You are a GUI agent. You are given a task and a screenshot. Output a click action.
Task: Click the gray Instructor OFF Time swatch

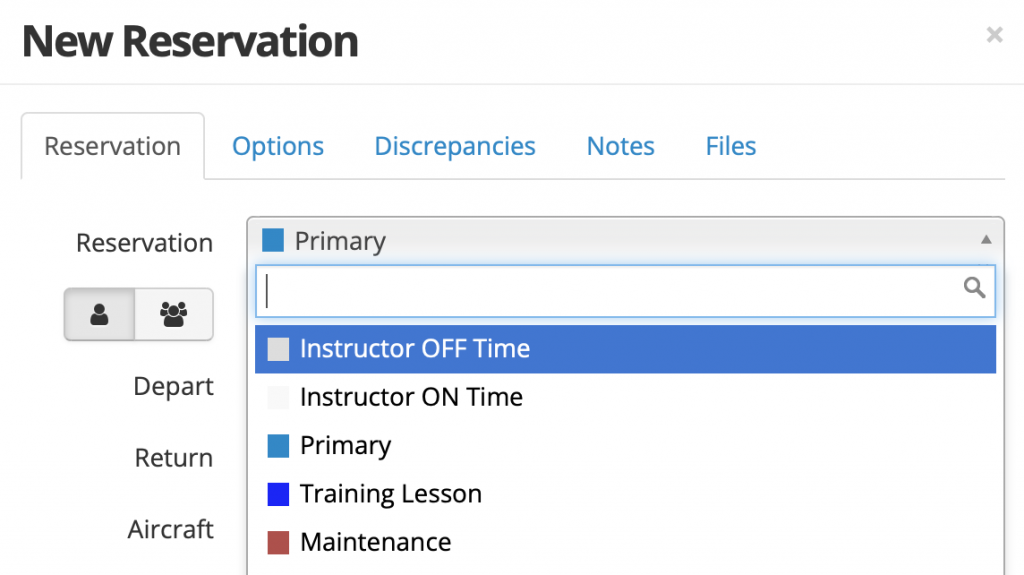pyautogui.click(x=278, y=349)
